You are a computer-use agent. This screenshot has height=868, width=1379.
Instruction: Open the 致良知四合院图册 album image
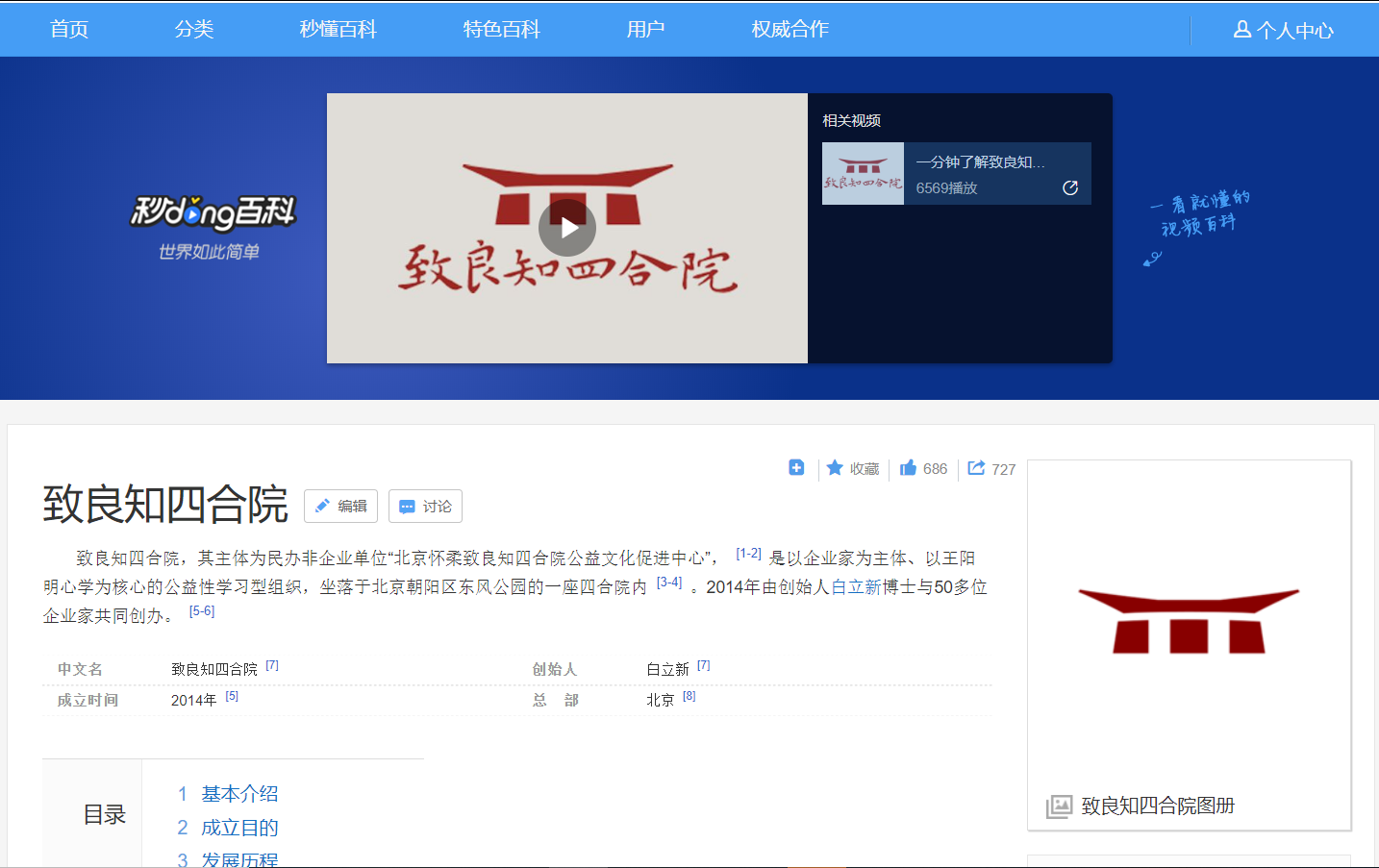coord(1189,622)
